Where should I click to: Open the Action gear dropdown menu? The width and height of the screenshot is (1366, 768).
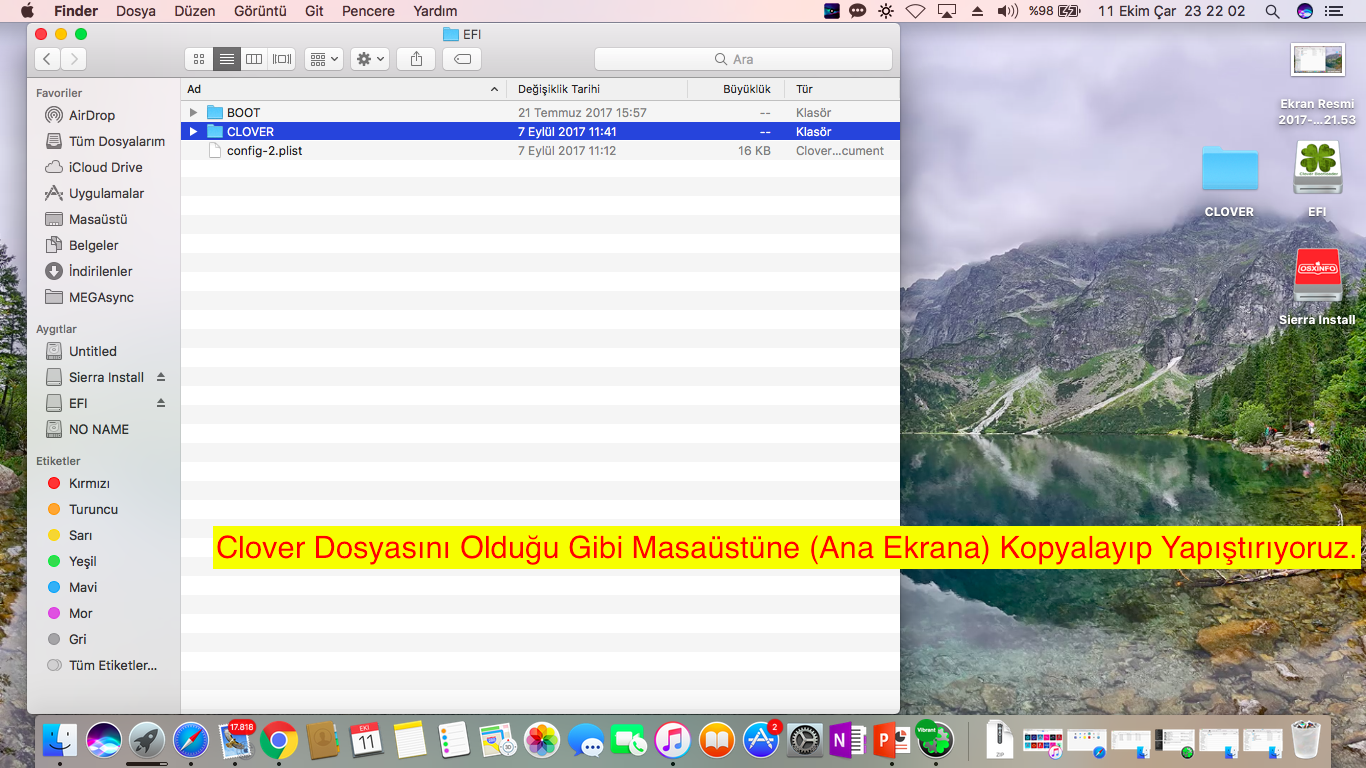370,59
